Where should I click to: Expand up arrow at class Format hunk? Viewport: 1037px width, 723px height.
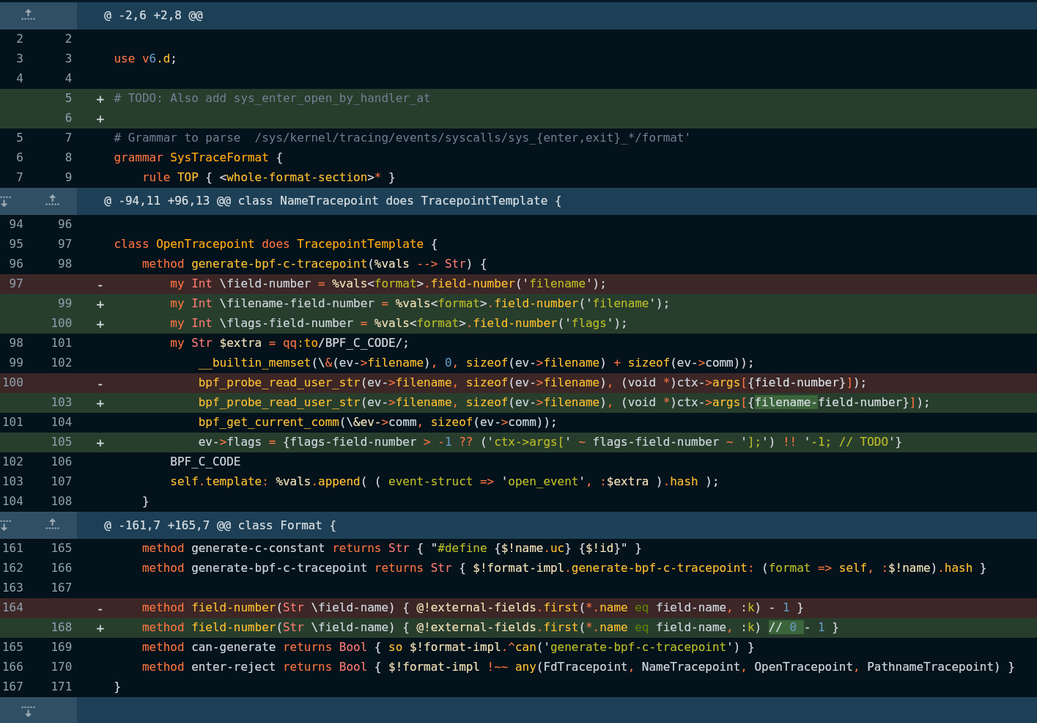52,525
